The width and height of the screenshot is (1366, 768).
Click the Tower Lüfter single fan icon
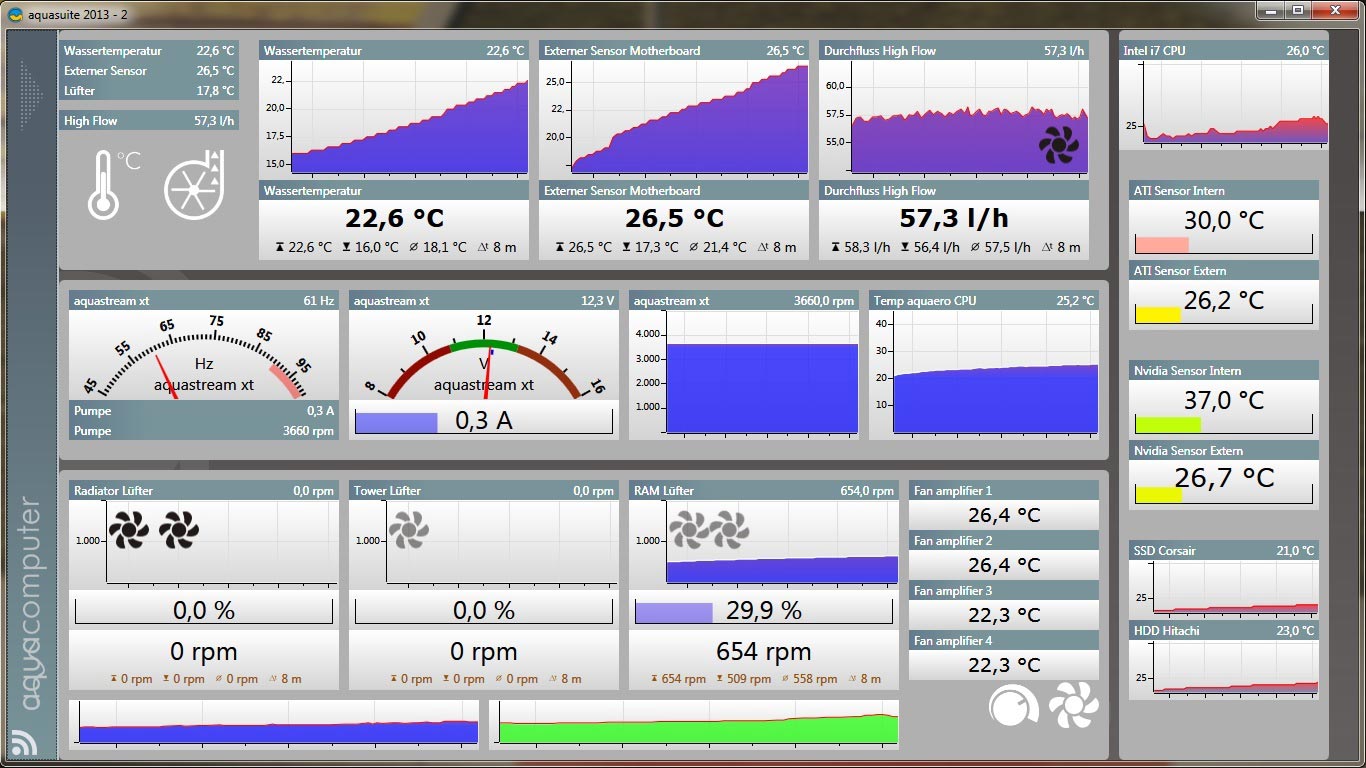point(408,530)
